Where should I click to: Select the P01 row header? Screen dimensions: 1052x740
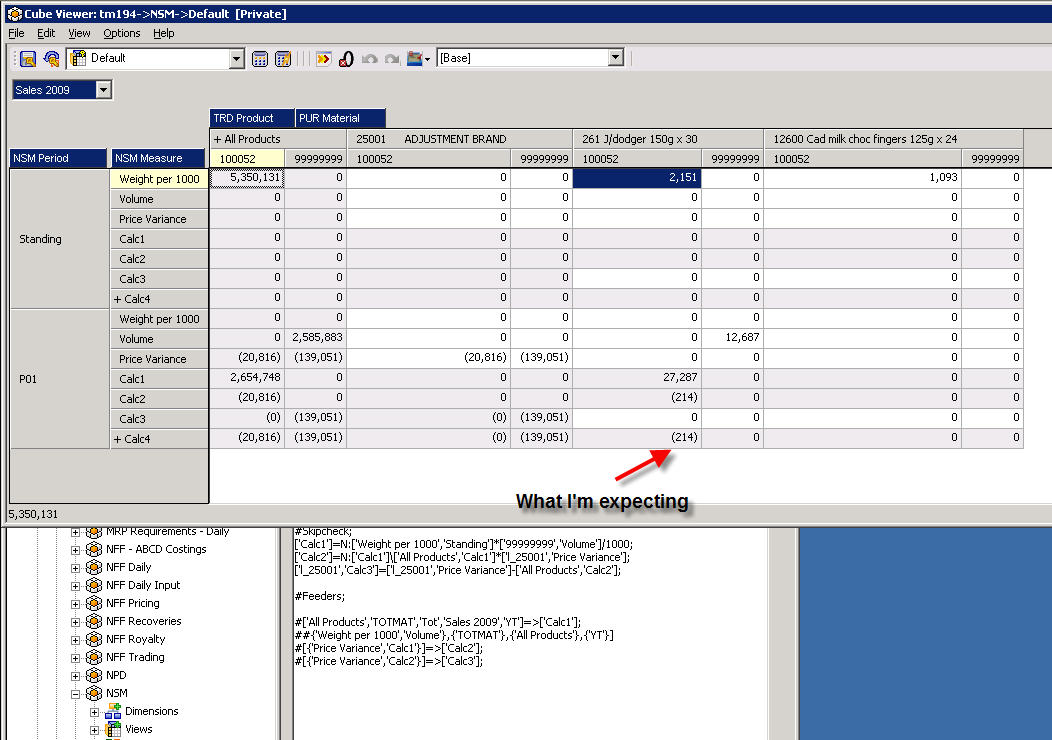click(x=59, y=379)
